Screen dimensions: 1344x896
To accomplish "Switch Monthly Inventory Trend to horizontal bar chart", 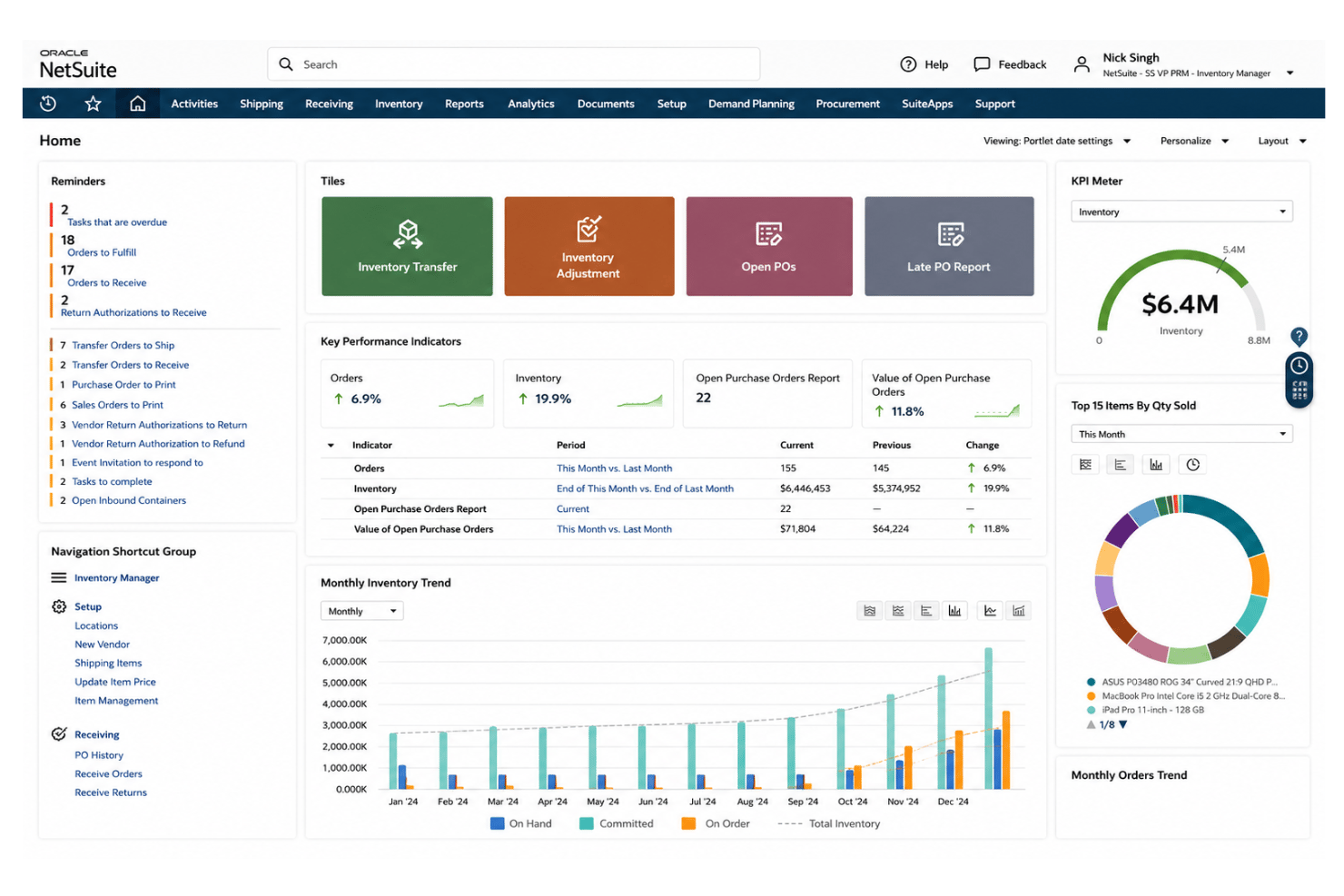I will point(926,611).
